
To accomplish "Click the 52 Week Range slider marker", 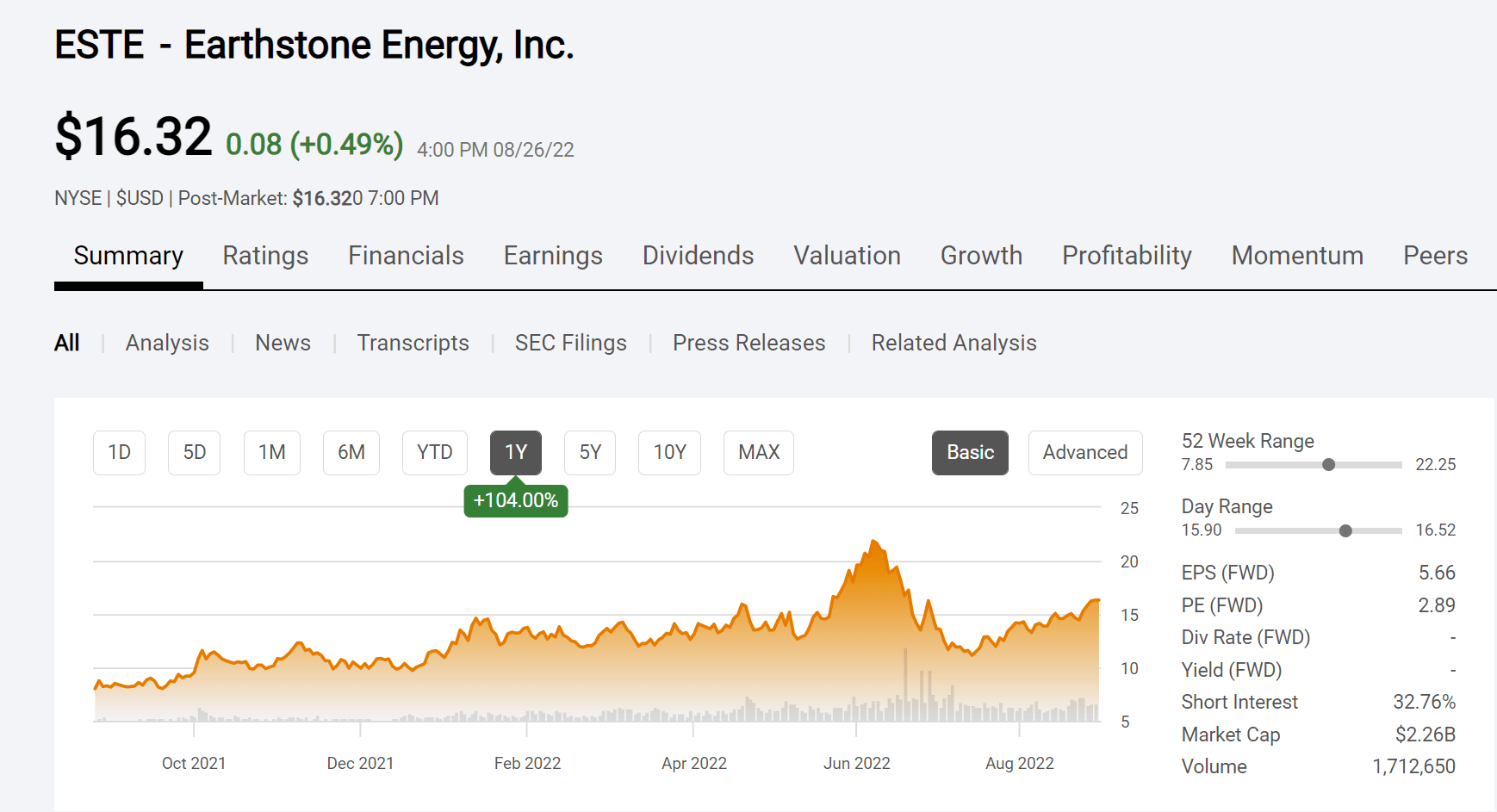I will [1328, 464].
